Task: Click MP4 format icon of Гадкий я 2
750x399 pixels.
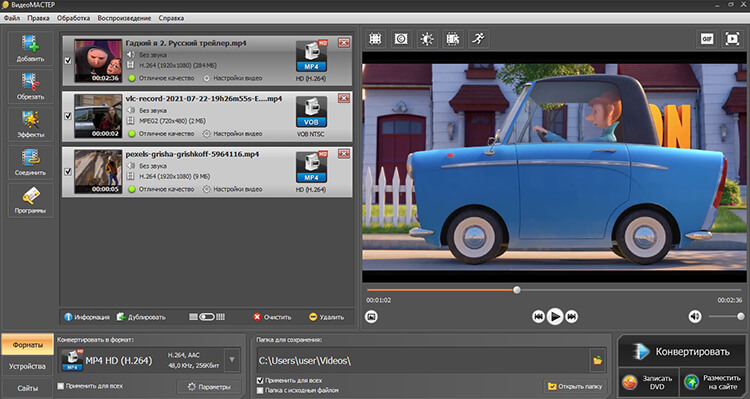Action: pos(311,55)
